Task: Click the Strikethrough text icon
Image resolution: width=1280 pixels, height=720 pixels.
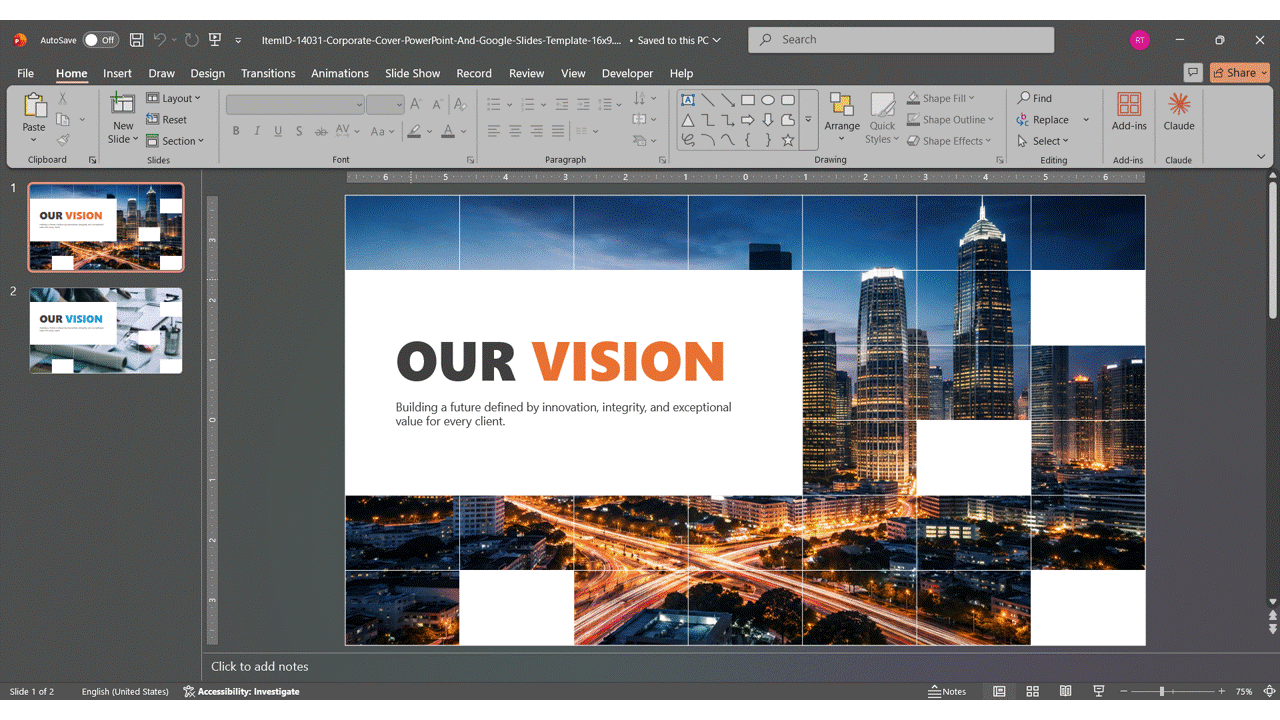Action: (321, 131)
